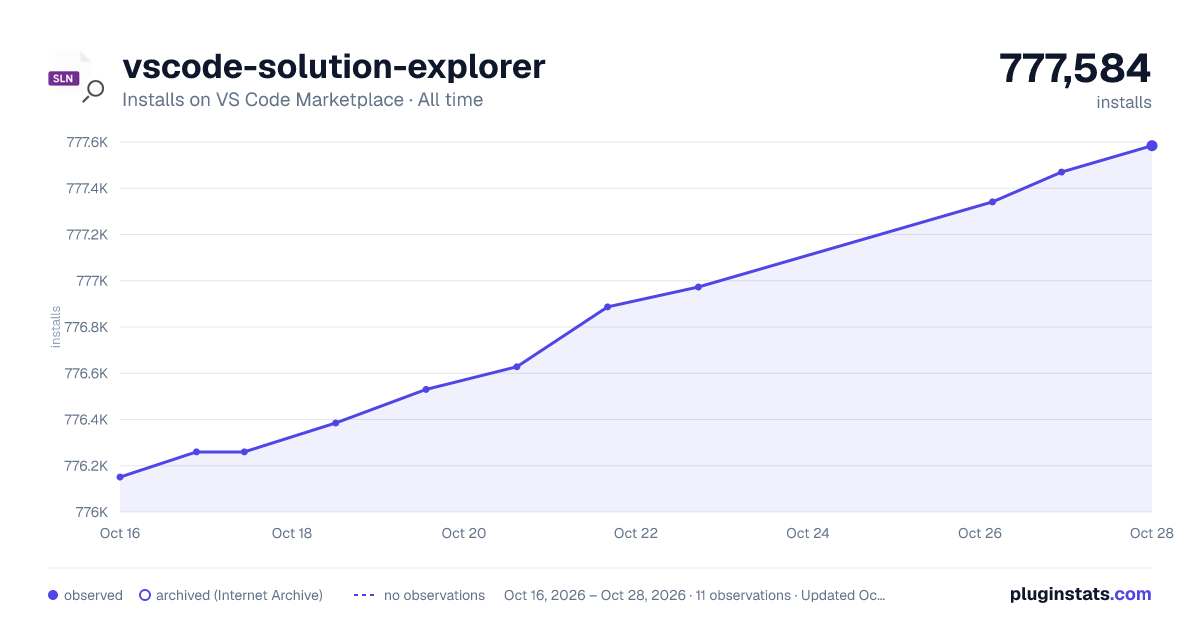The height and width of the screenshot is (630, 1200).
Task: Click the 777,584 installs total
Action: pyautogui.click(x=1075, y=69)
